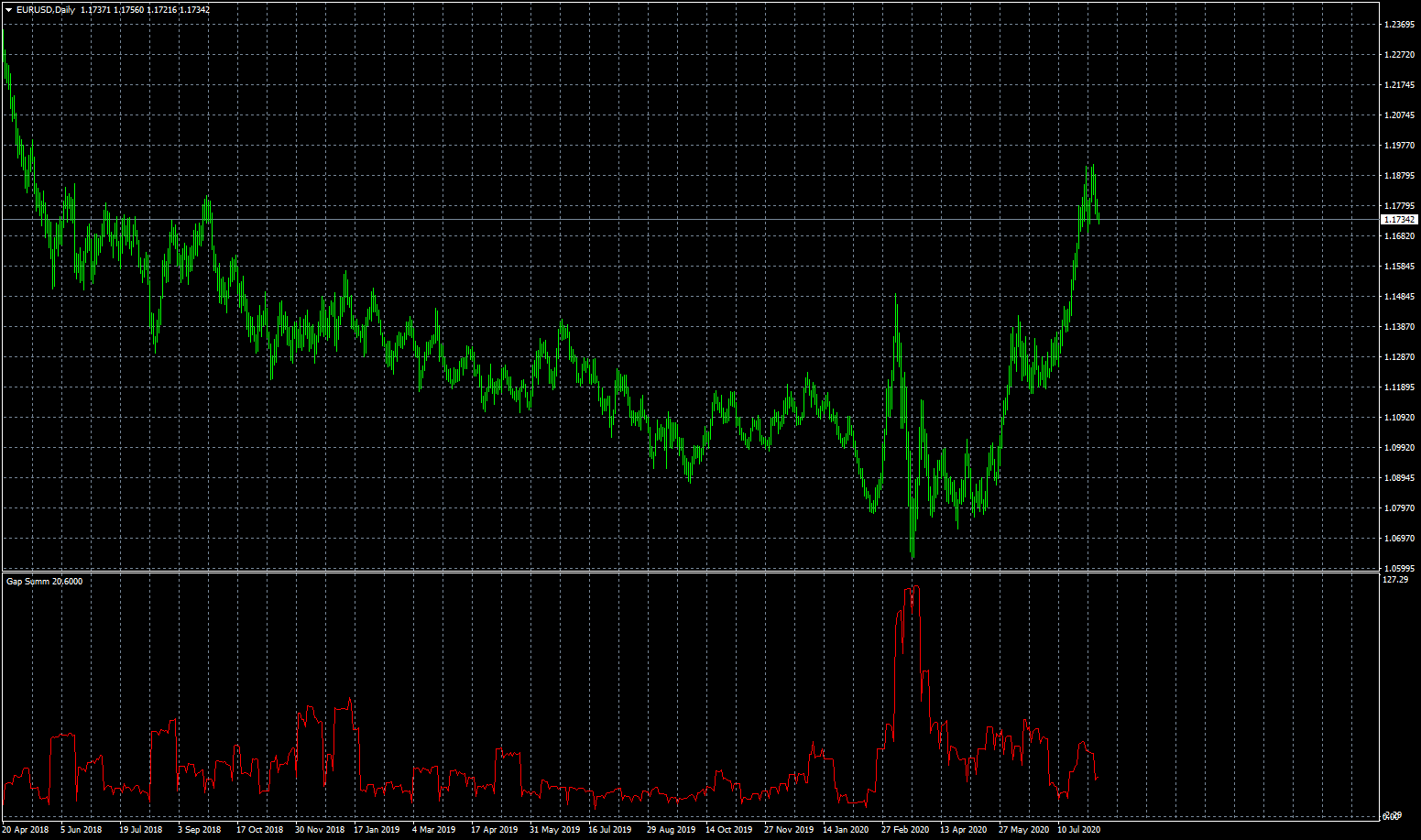1421x840 pixels.
Task: Click the 14 Oct 2019 date label
Action: pyautogui.click(x=729, y=830)
